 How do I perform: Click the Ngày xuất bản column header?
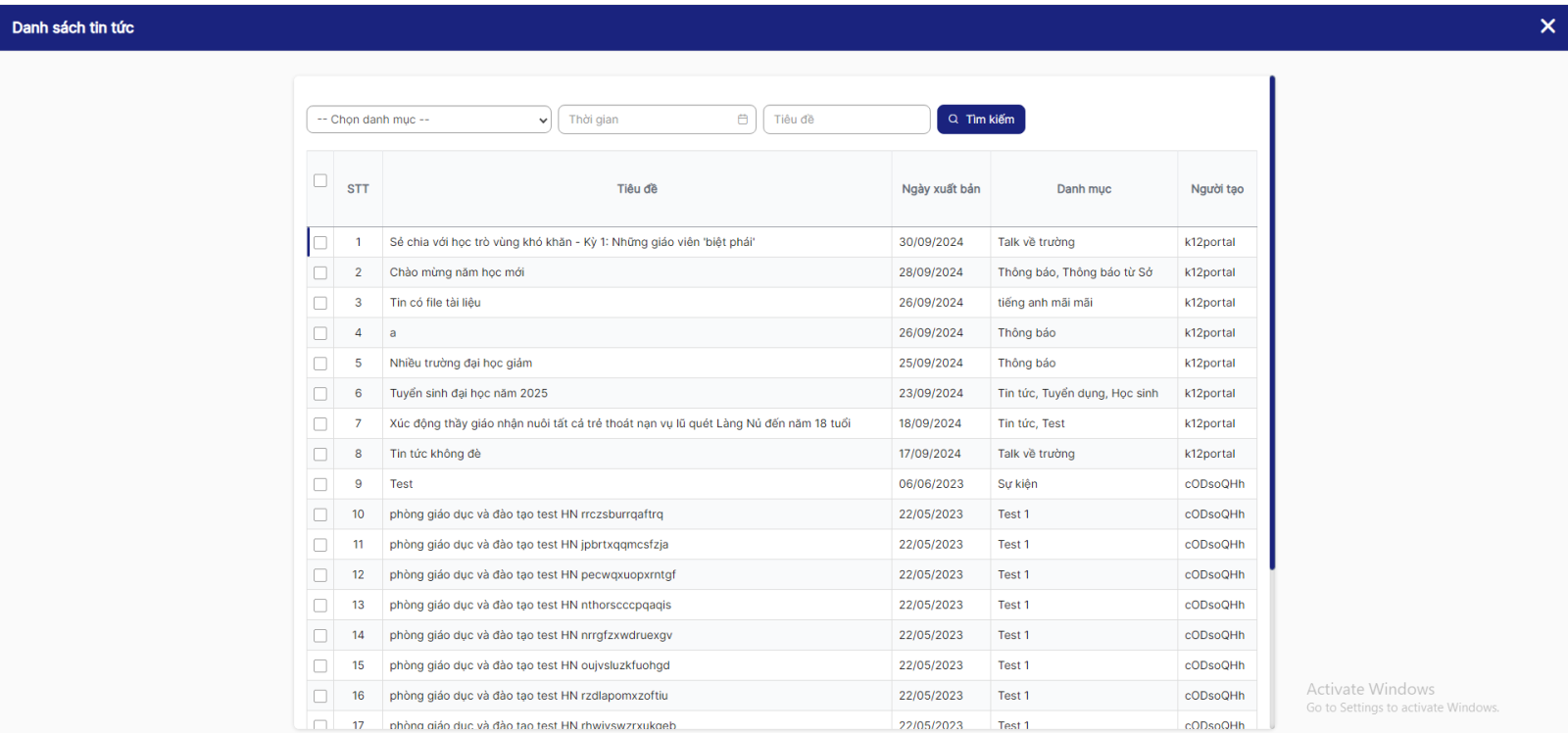[941, 189]
